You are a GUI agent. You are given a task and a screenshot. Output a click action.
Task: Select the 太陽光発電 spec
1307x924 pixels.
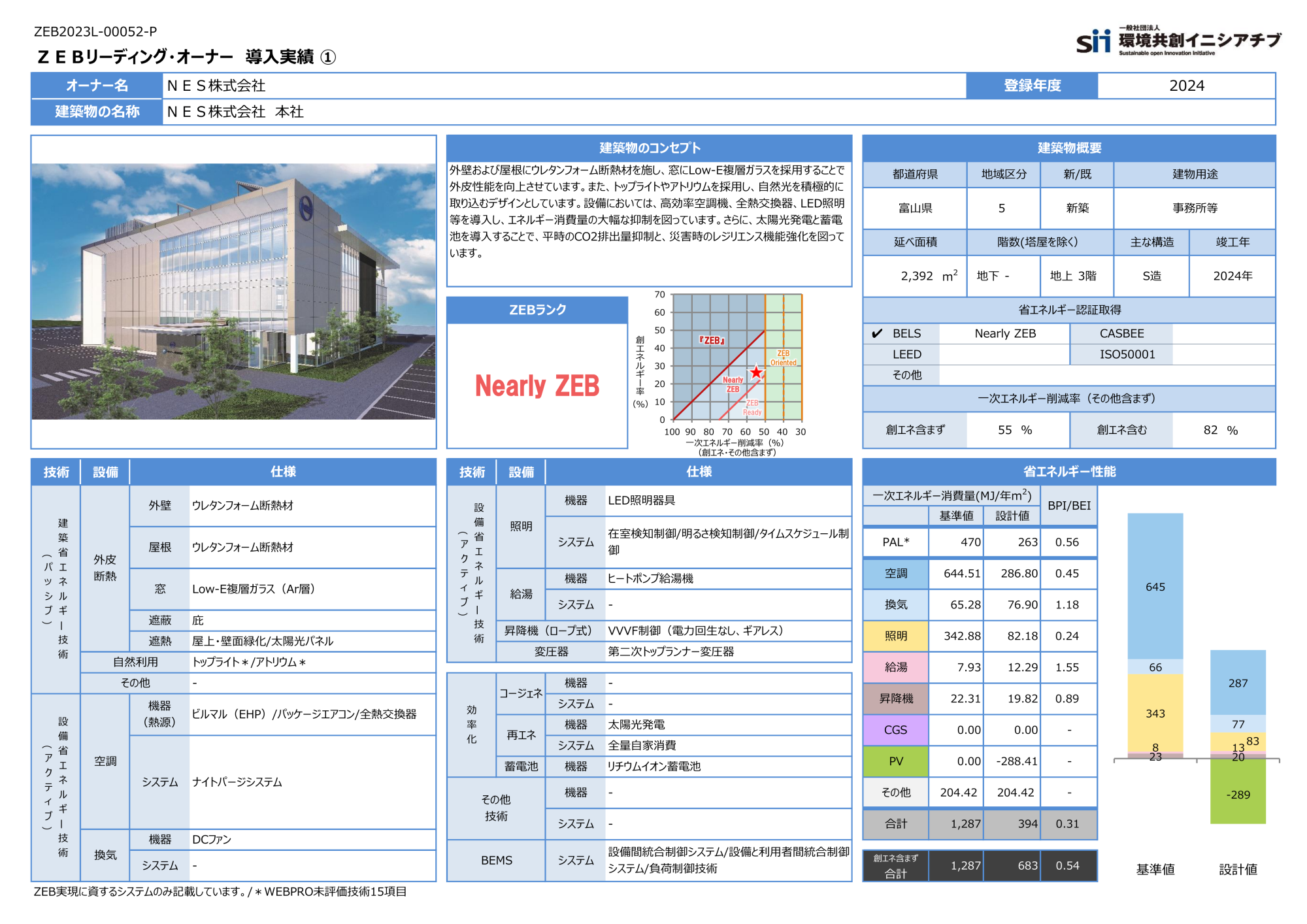coord(636,725)
